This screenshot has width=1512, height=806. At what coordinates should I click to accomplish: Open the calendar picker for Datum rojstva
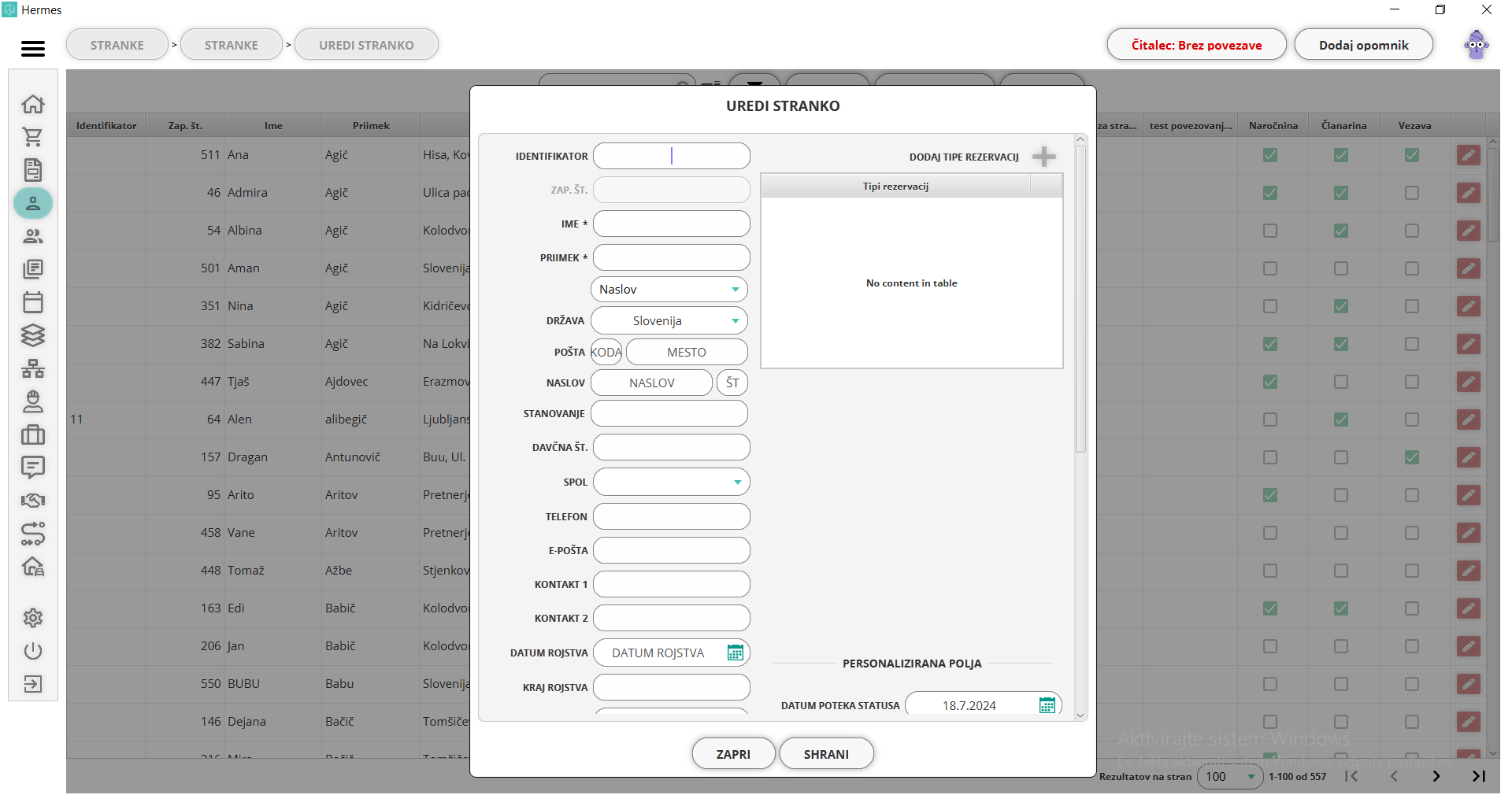pos(735,653)
